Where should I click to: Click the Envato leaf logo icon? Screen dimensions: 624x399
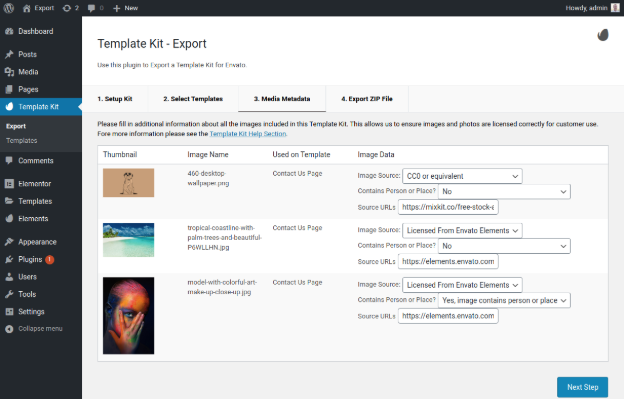(603, 35)
